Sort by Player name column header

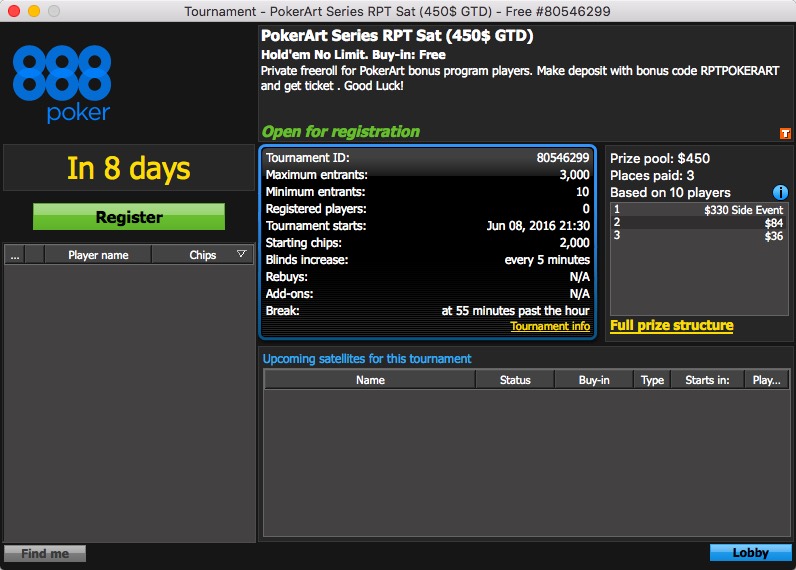pyautogui.click(x=98, y=255)
